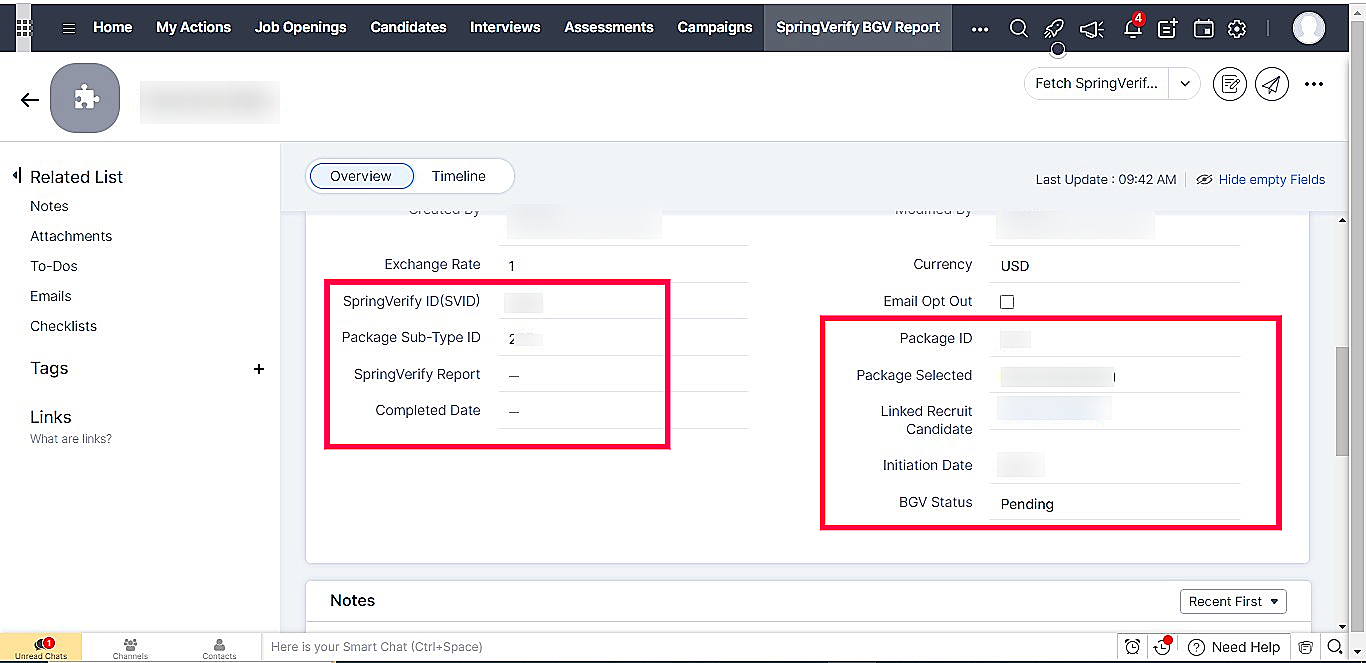Open the user profile avatar
Image resolution: width=1366 pixels, height=663 pixels.
pos(1309,28)
